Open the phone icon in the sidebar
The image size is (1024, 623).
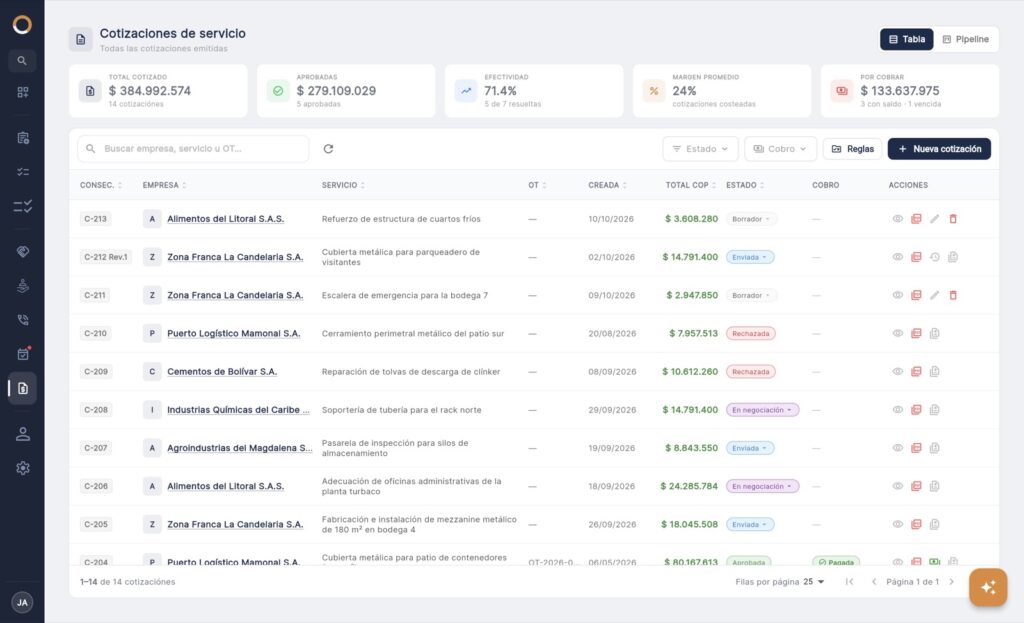click(x=23, y=320)
